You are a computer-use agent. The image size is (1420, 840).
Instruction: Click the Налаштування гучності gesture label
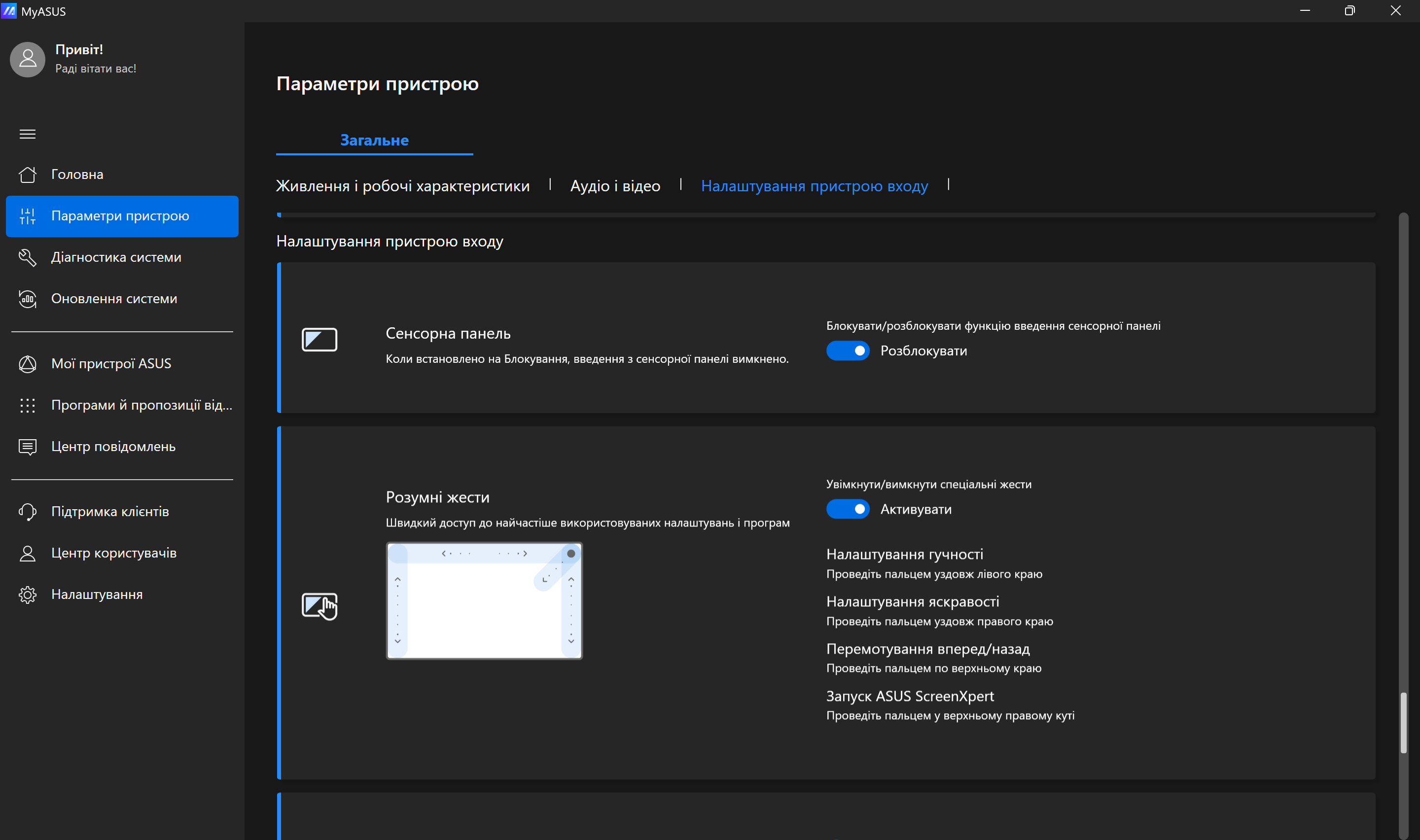[904, 554]
